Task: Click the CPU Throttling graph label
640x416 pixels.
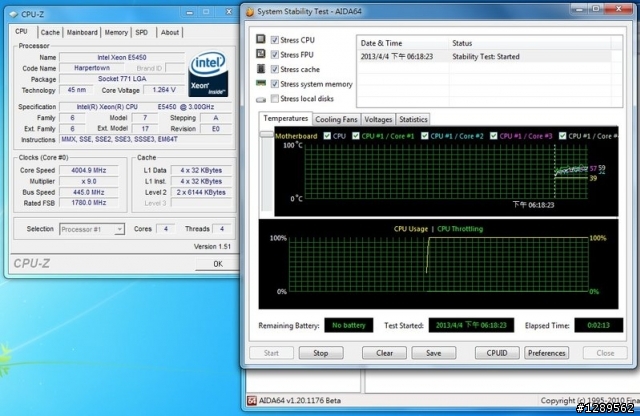Action: 460,229
